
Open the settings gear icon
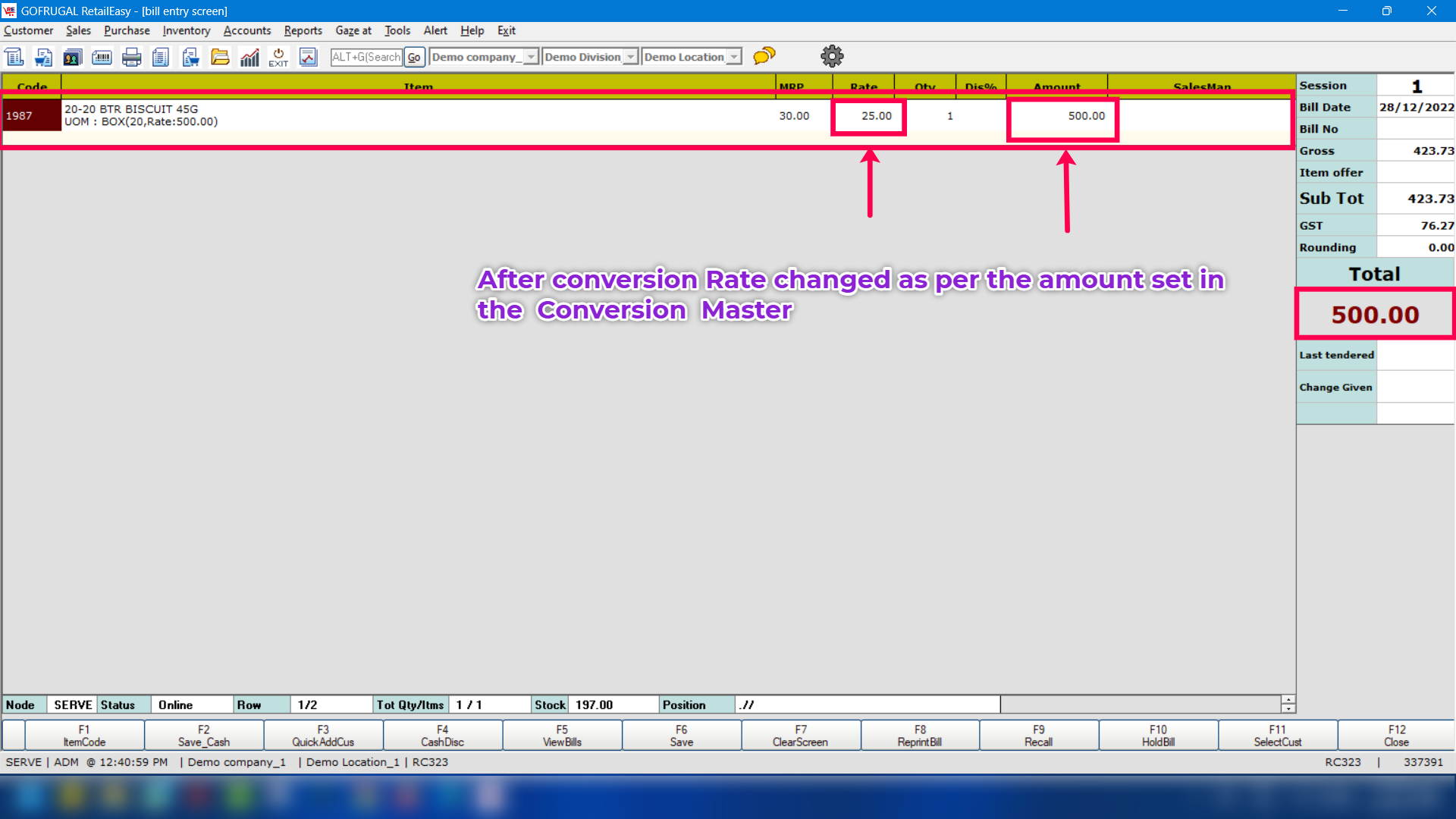(832, 56)
